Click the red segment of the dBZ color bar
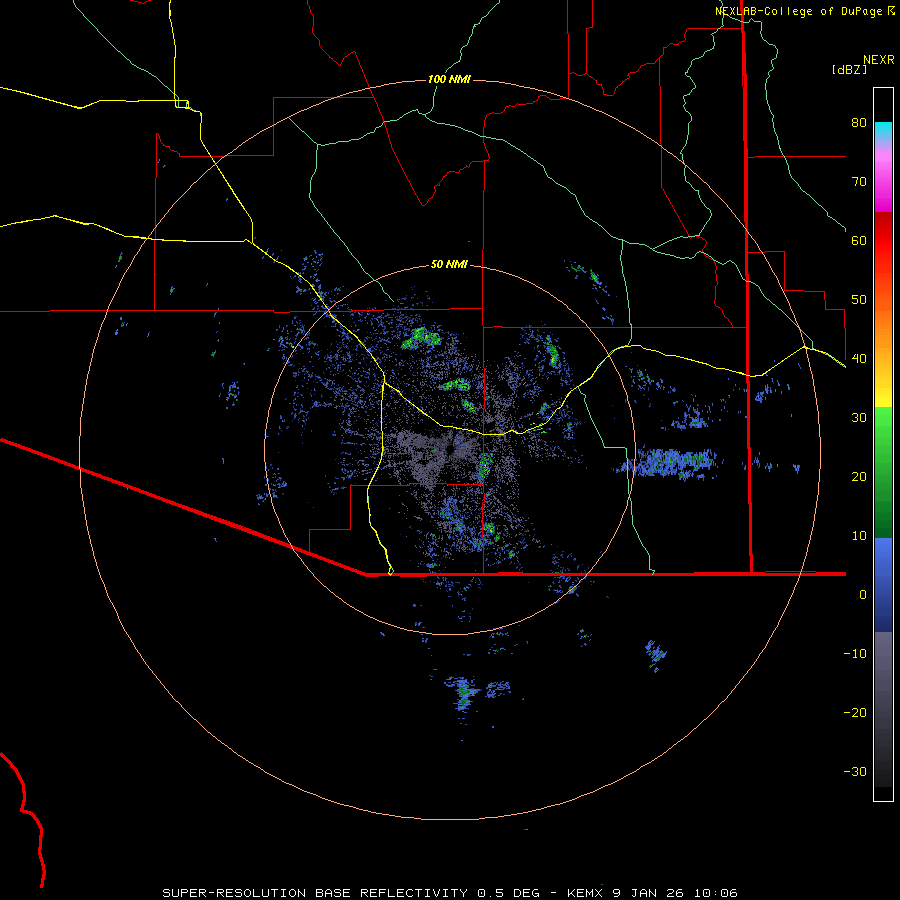The width and height of the screenshot is (900, 900). (883, 241)
